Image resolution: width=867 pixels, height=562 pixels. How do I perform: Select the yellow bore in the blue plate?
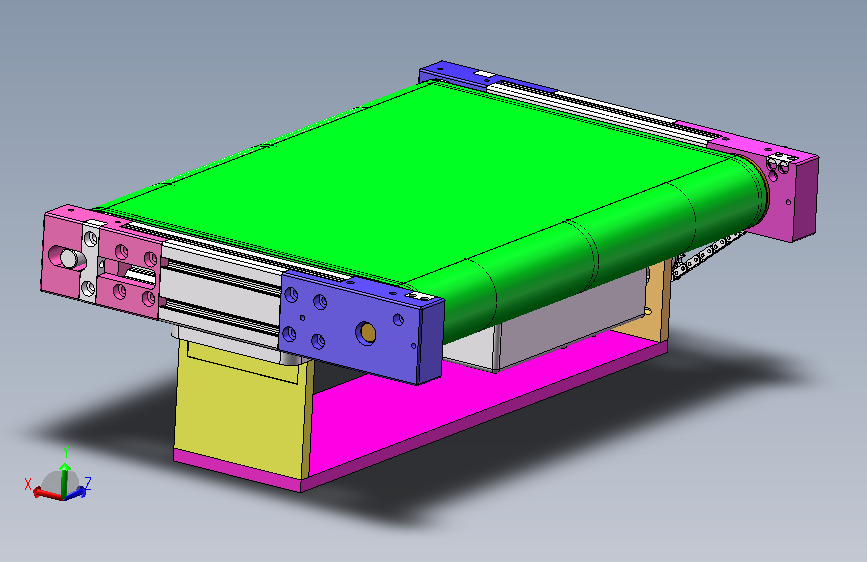[x=366, y=333]
